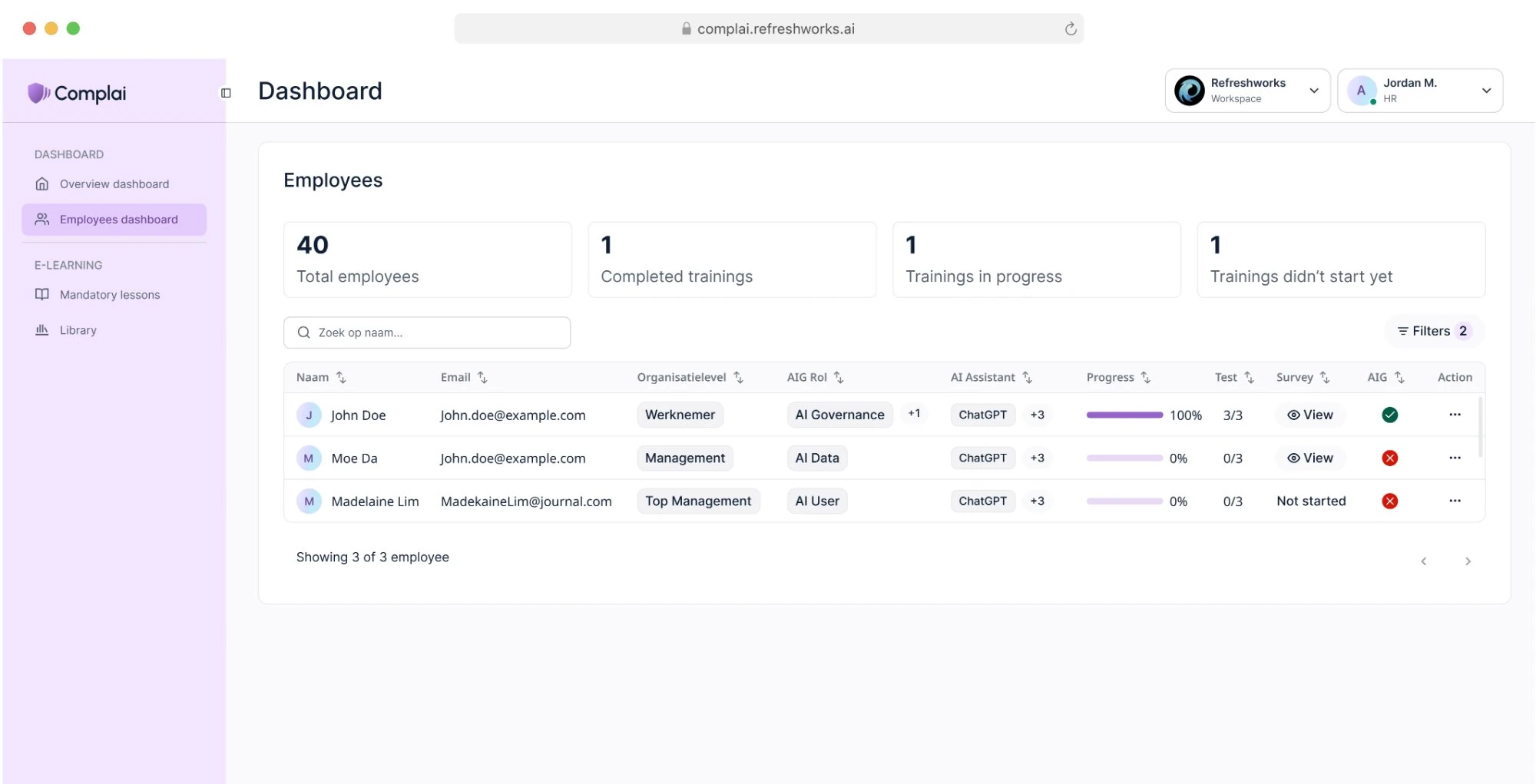Open the three-dot action menu for Madelaine Lim
The width and height of the screenshot is (1536, 784).
point(1454,501)
